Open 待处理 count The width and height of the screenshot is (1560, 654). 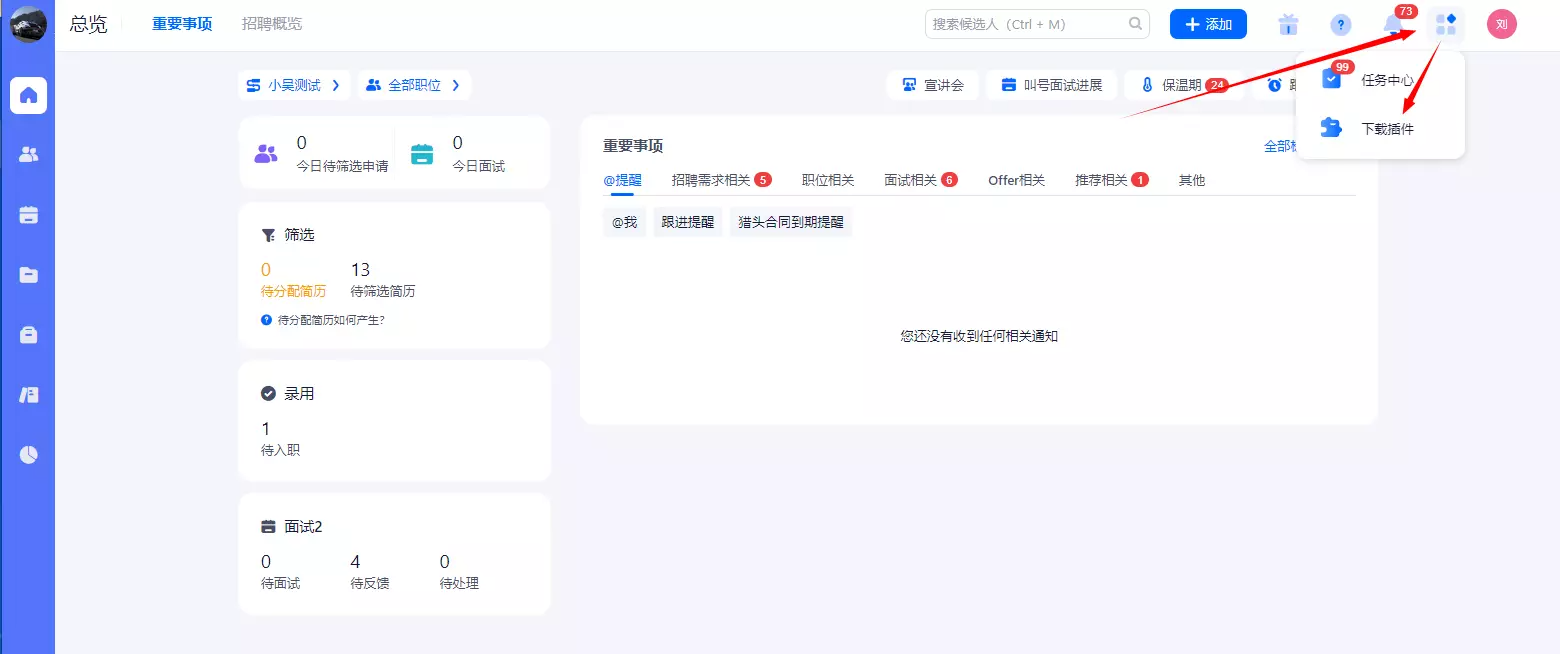tap(445, 562)
